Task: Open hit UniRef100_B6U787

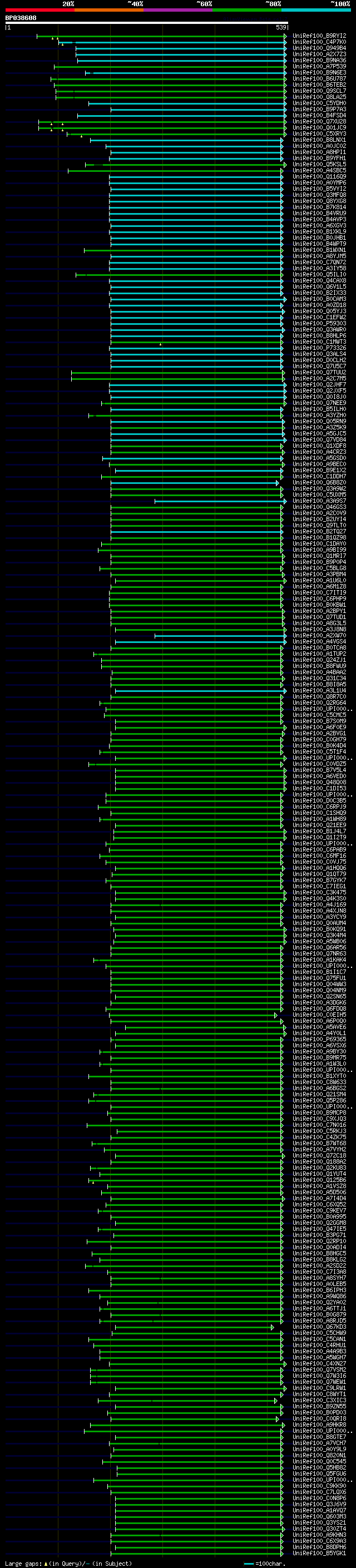Action: (x=319, y=78)
